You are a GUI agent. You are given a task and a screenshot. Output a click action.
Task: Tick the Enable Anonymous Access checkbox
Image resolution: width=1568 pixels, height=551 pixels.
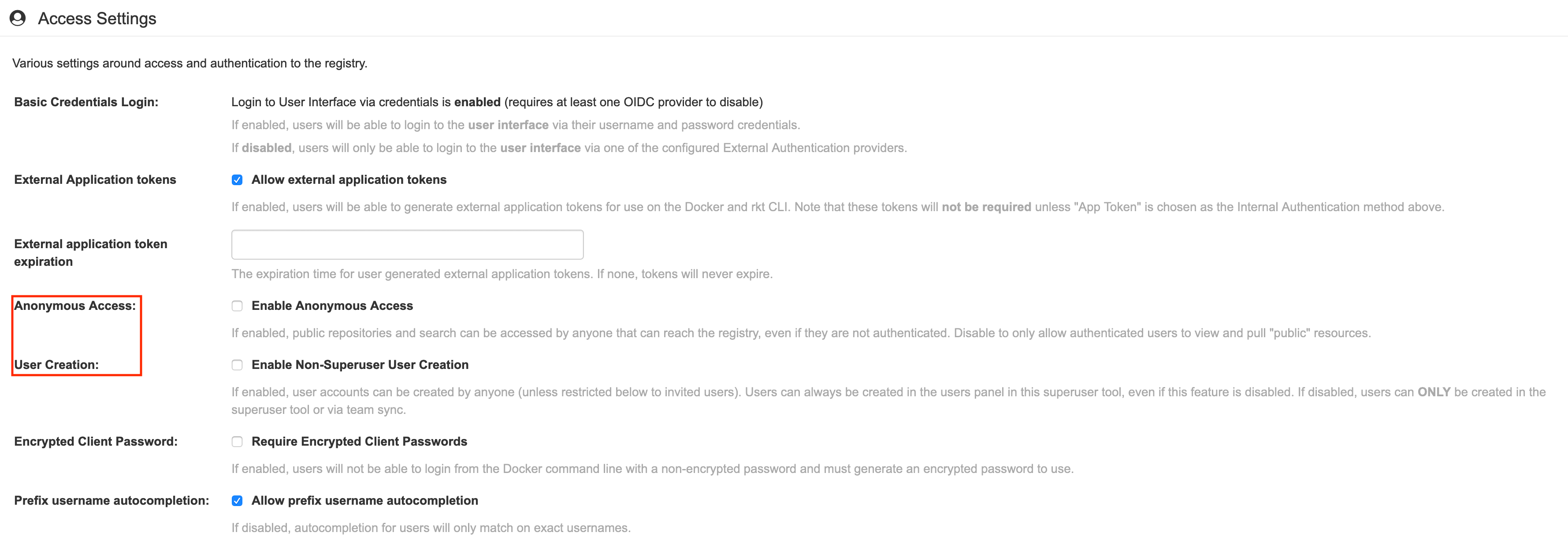click(237, 305)
